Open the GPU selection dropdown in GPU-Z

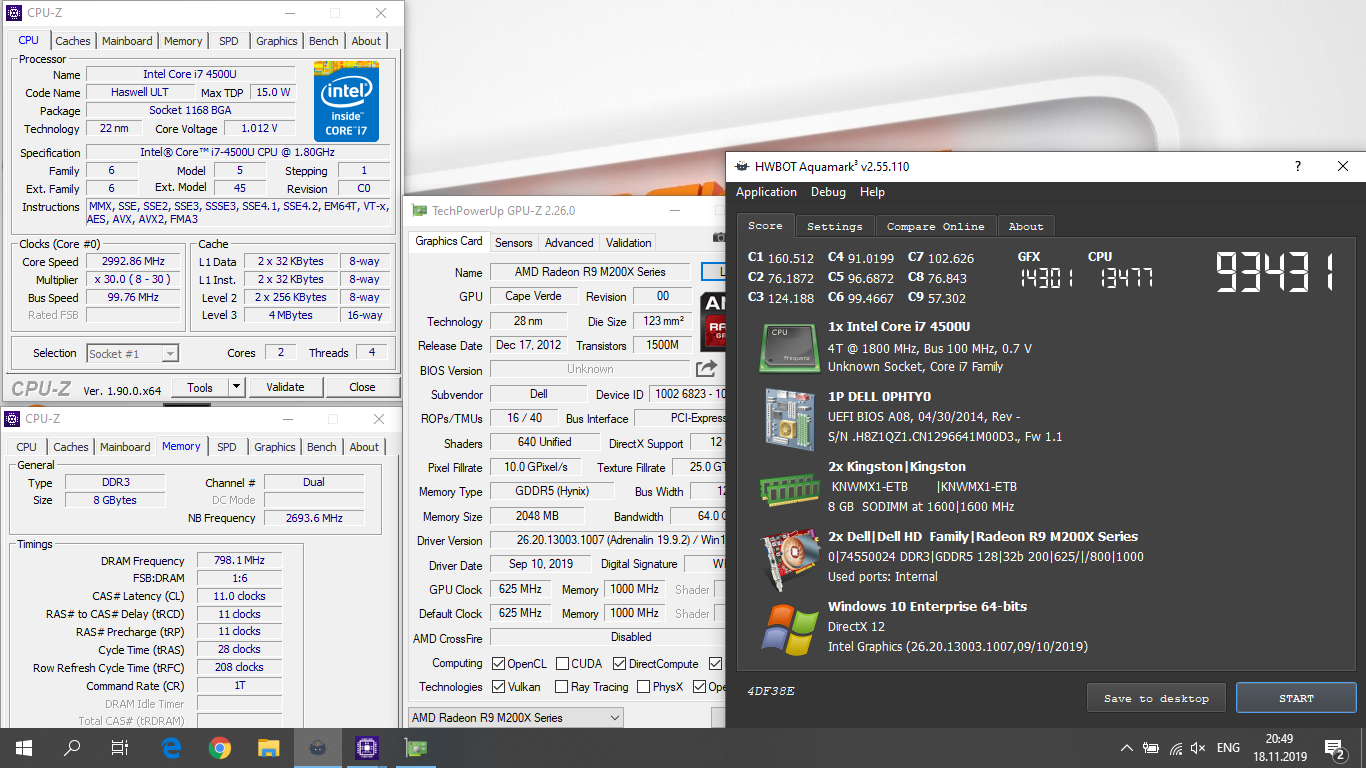pyautogui.click(x=516, y=718)
